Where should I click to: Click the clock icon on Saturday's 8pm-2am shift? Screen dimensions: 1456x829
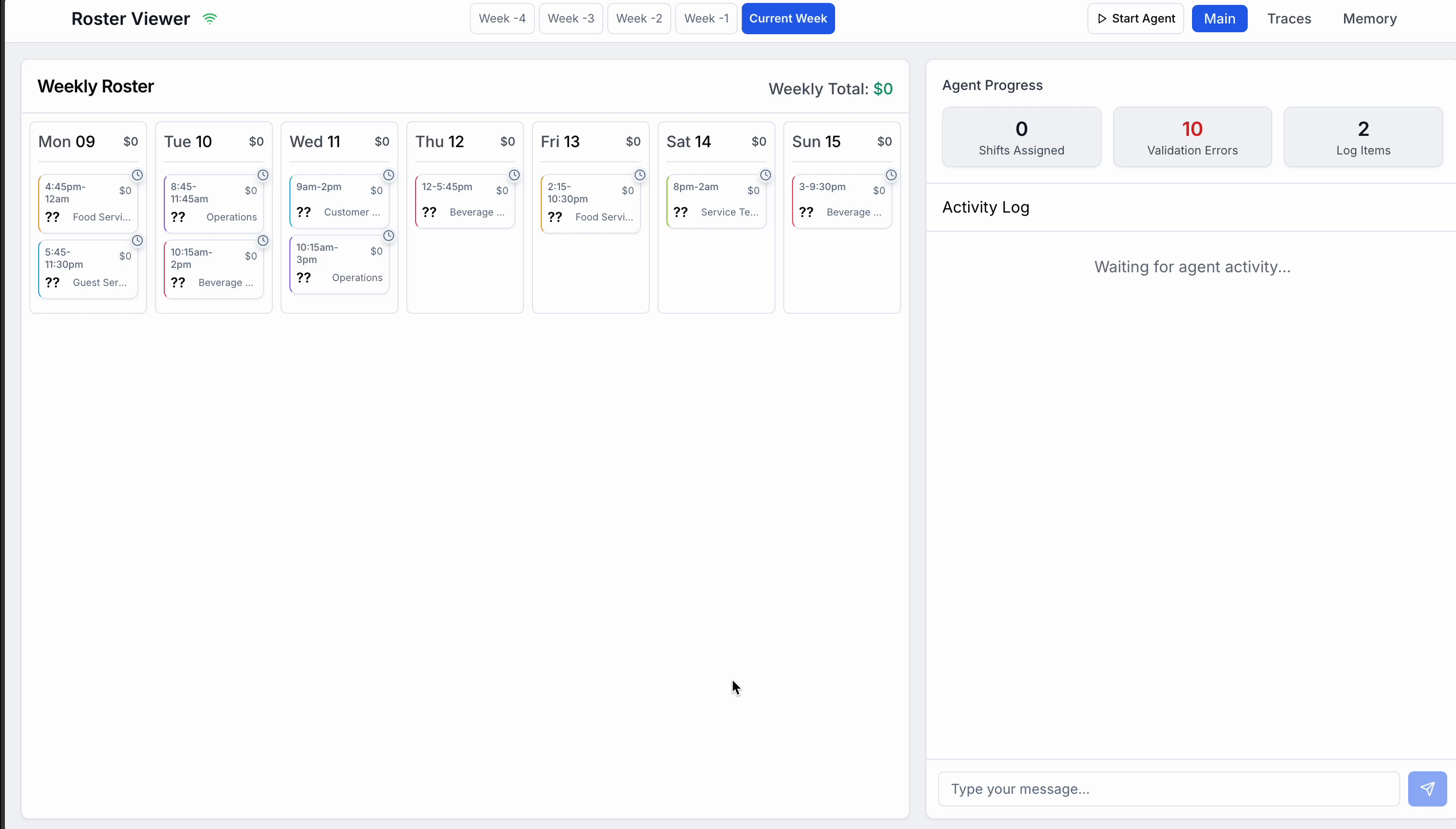pos(765,175)
